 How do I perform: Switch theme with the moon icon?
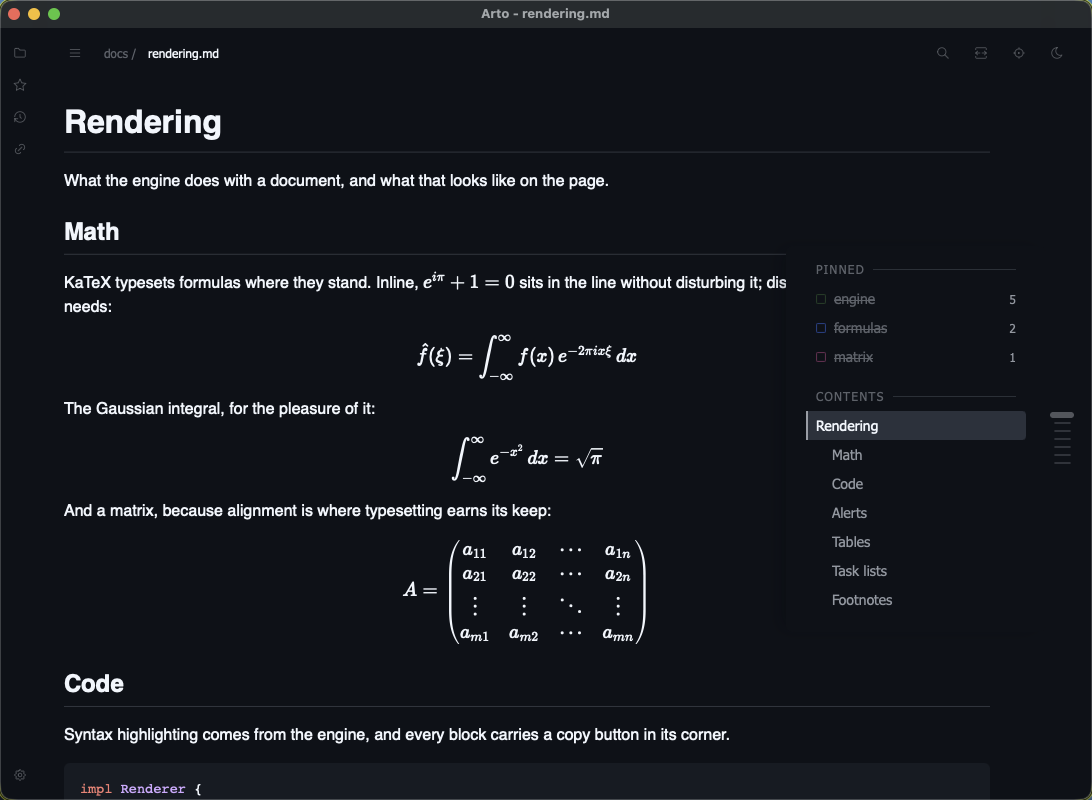1056,53
